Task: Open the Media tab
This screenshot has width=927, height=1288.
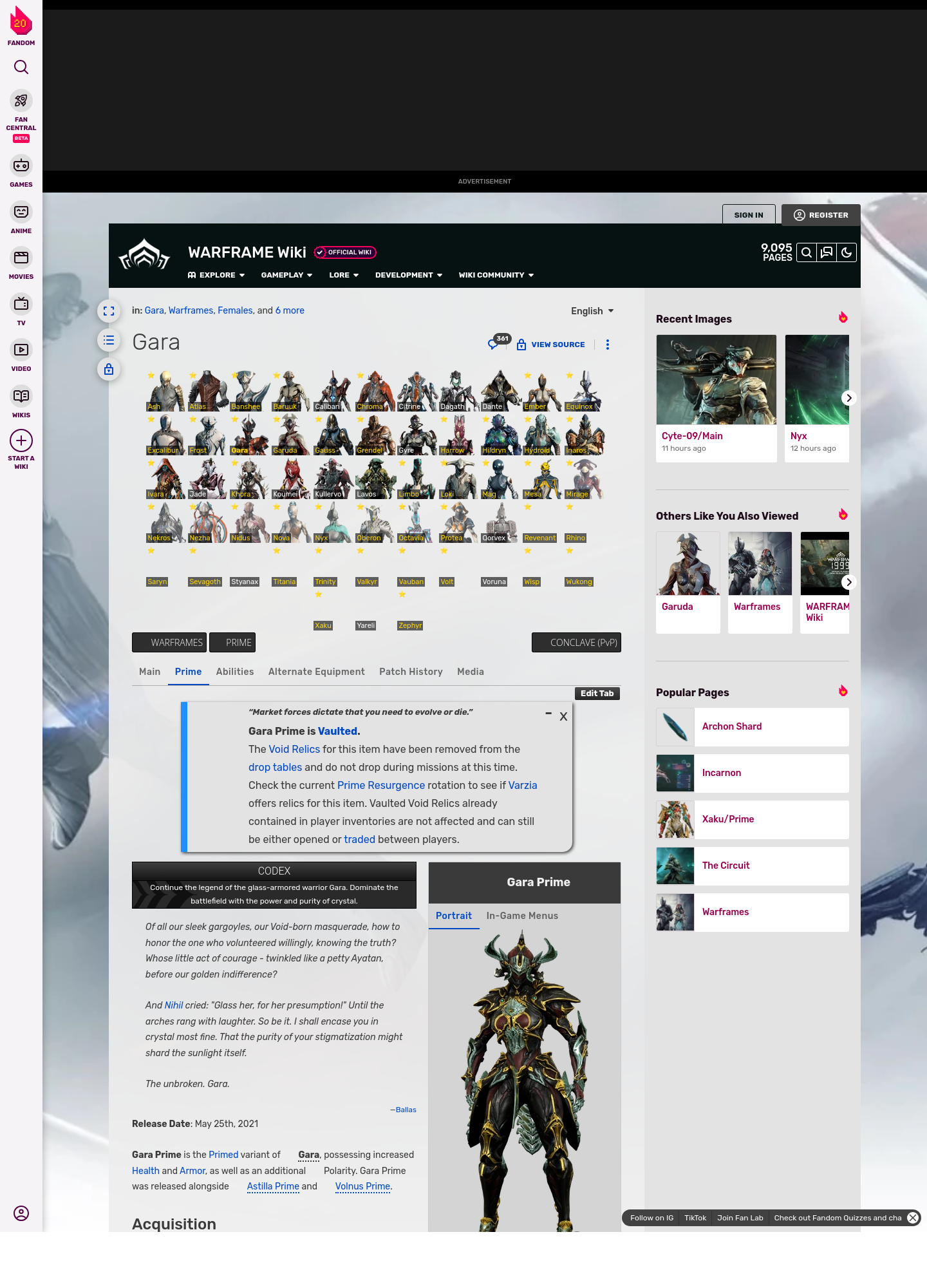Action: click(471, 672)
